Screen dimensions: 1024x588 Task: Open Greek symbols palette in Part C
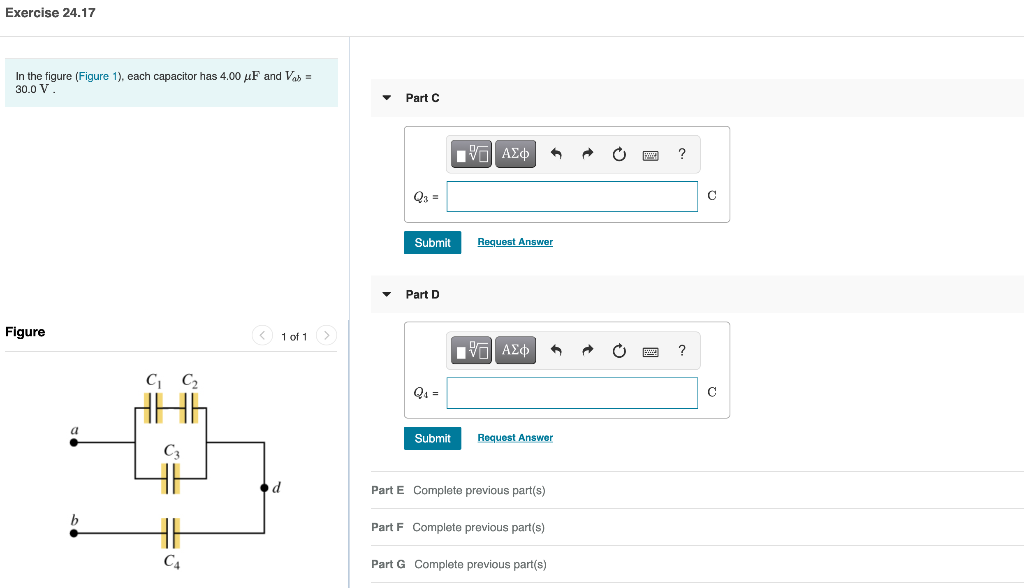pos(515,154)
